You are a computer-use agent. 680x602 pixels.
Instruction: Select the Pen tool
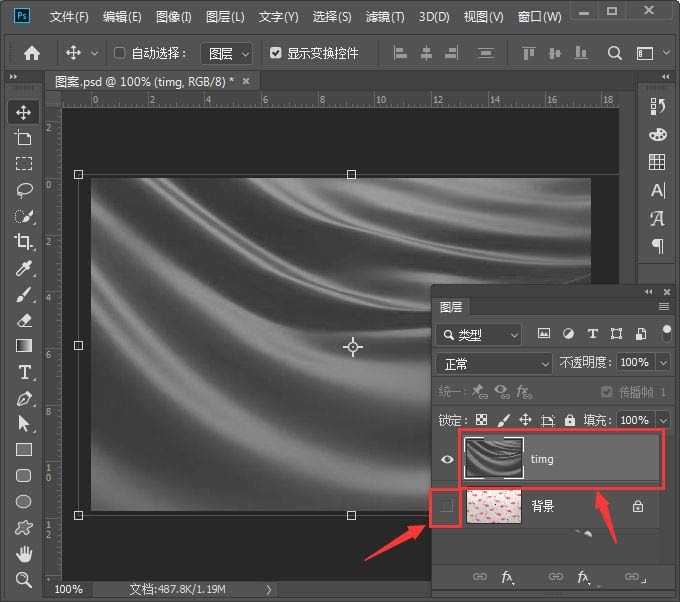tap(23, 398)
